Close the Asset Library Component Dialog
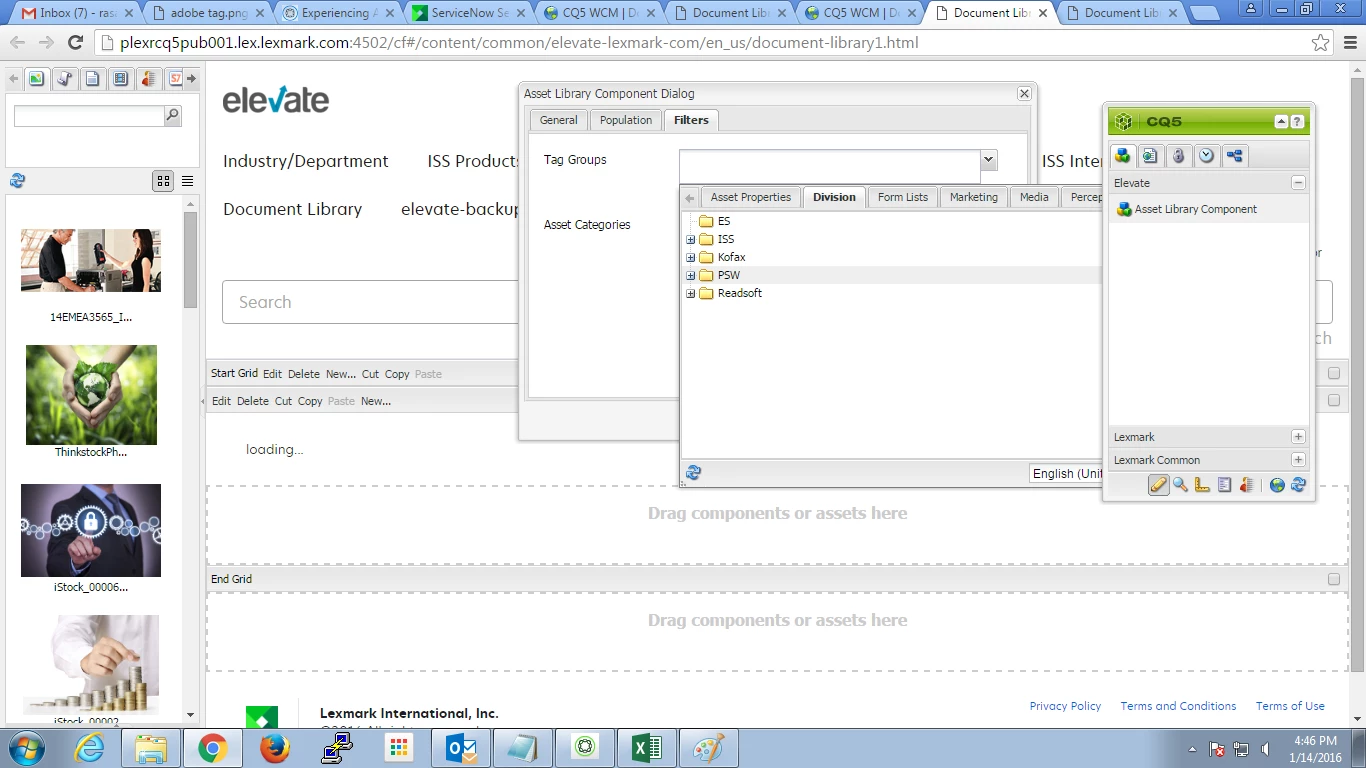The width and height of the screenshot is (1366, 768). click(1024, 93)
